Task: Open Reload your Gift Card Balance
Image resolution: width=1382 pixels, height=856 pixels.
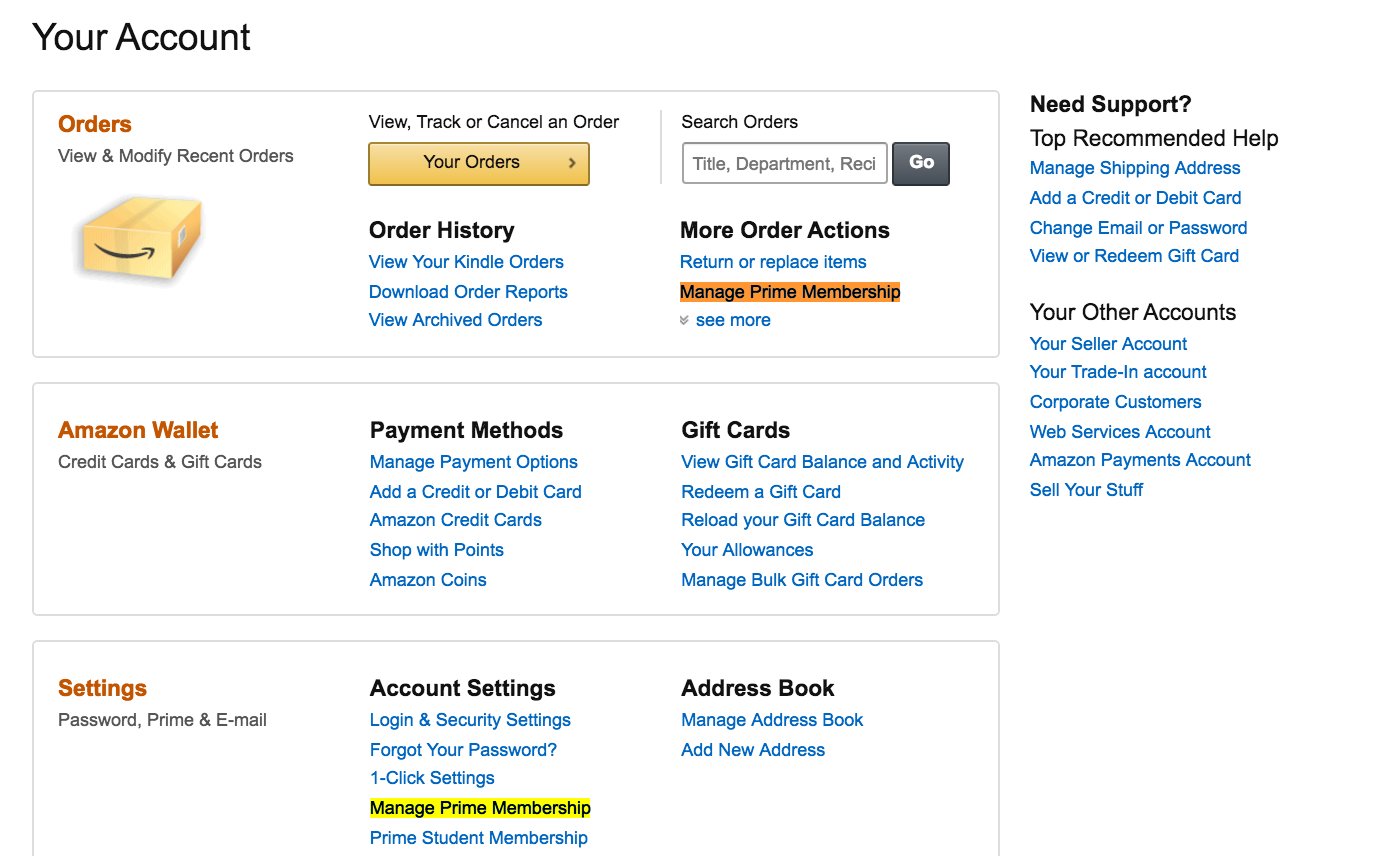Action: click(x=803, y=520)
